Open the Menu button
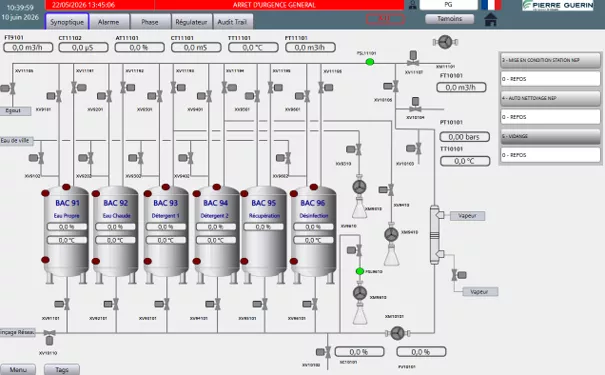Image resolution: width=605 pixels, height=375 pixels. tap(18, 370)
